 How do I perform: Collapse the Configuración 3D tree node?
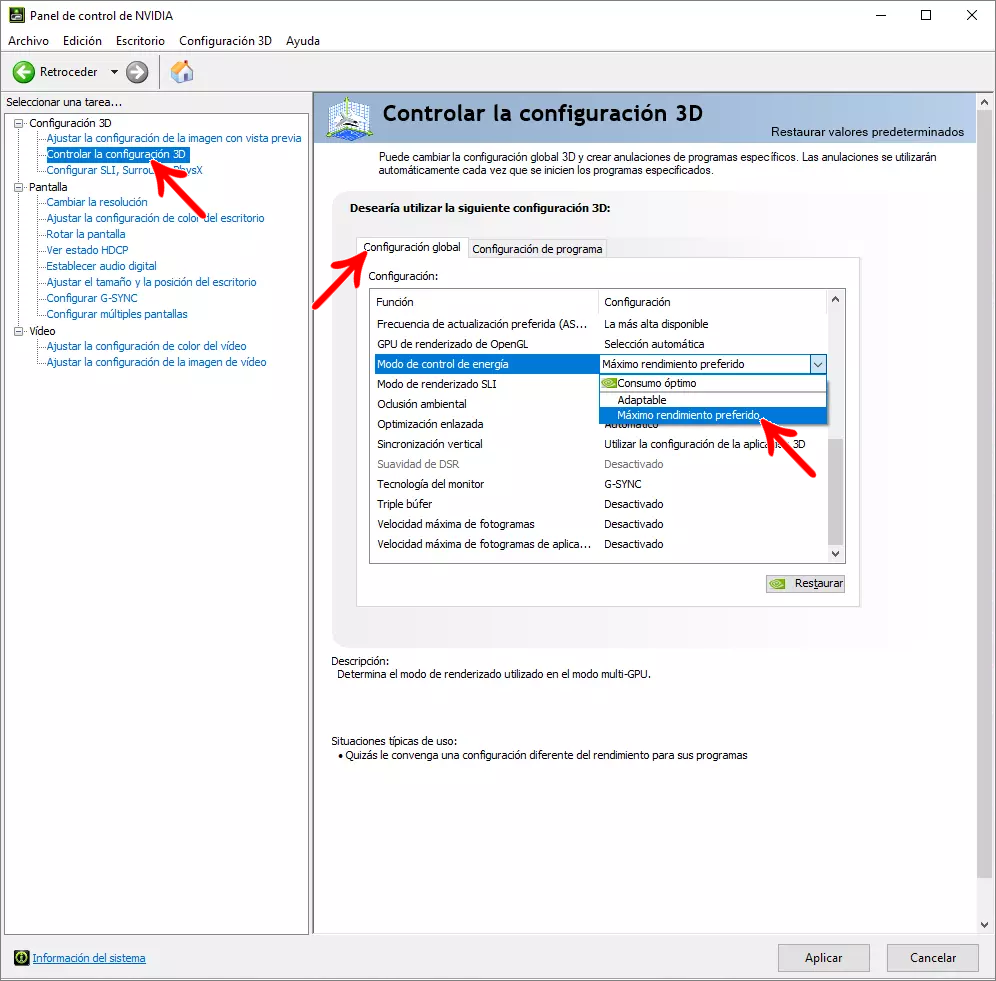click(x=18, y=123)
